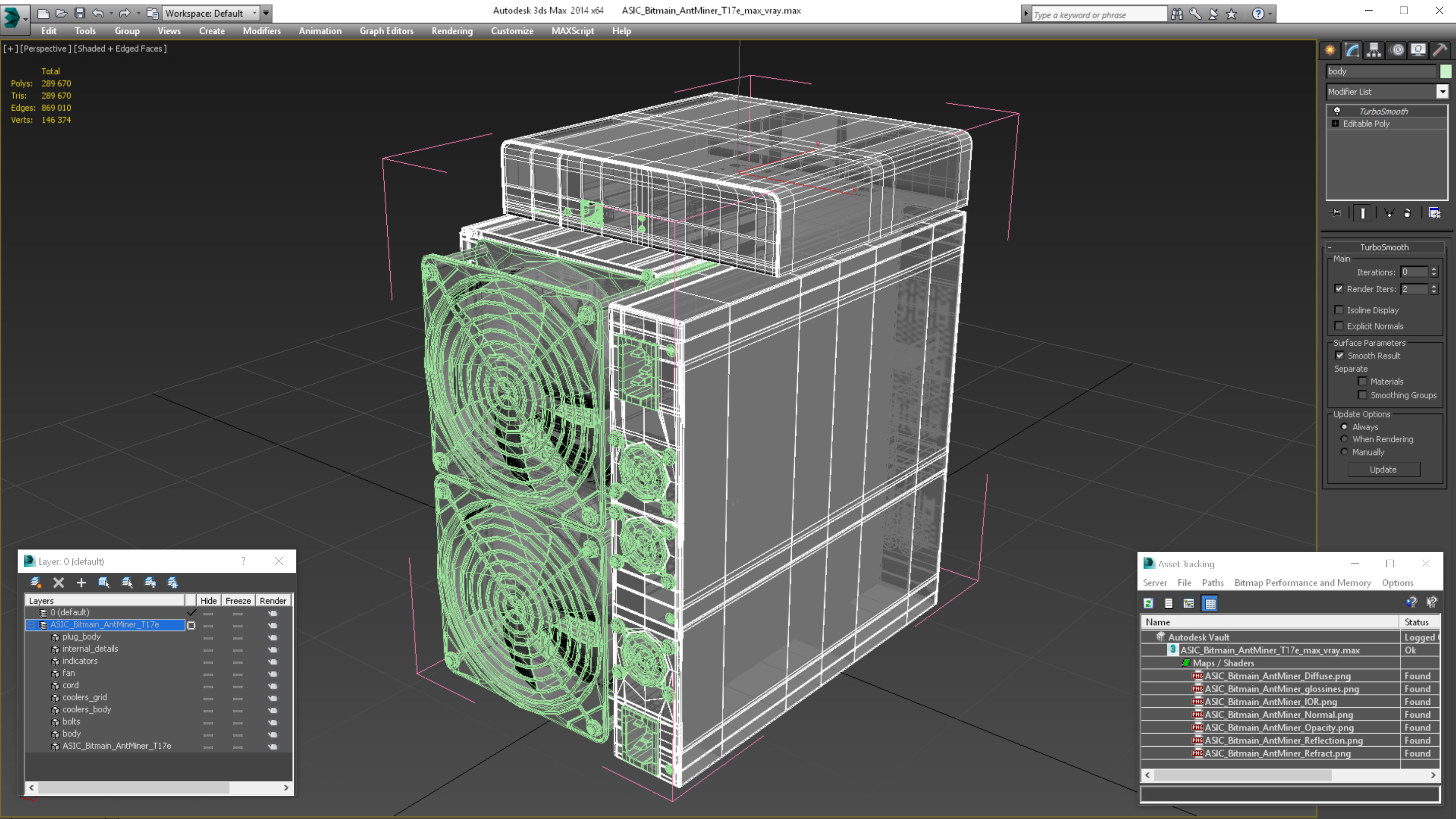Click Make Unique icon under modifier stack
Screen dimensions: 1456x819
[1389, 213]
